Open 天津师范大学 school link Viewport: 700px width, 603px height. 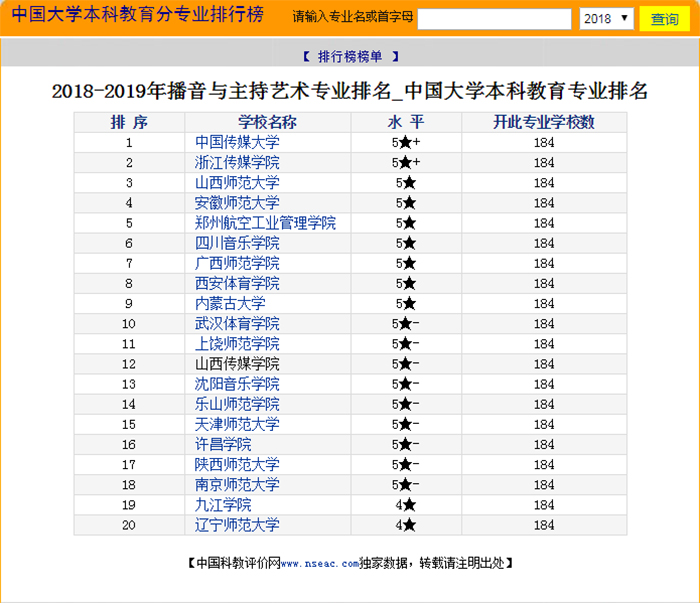click(237, 424)
